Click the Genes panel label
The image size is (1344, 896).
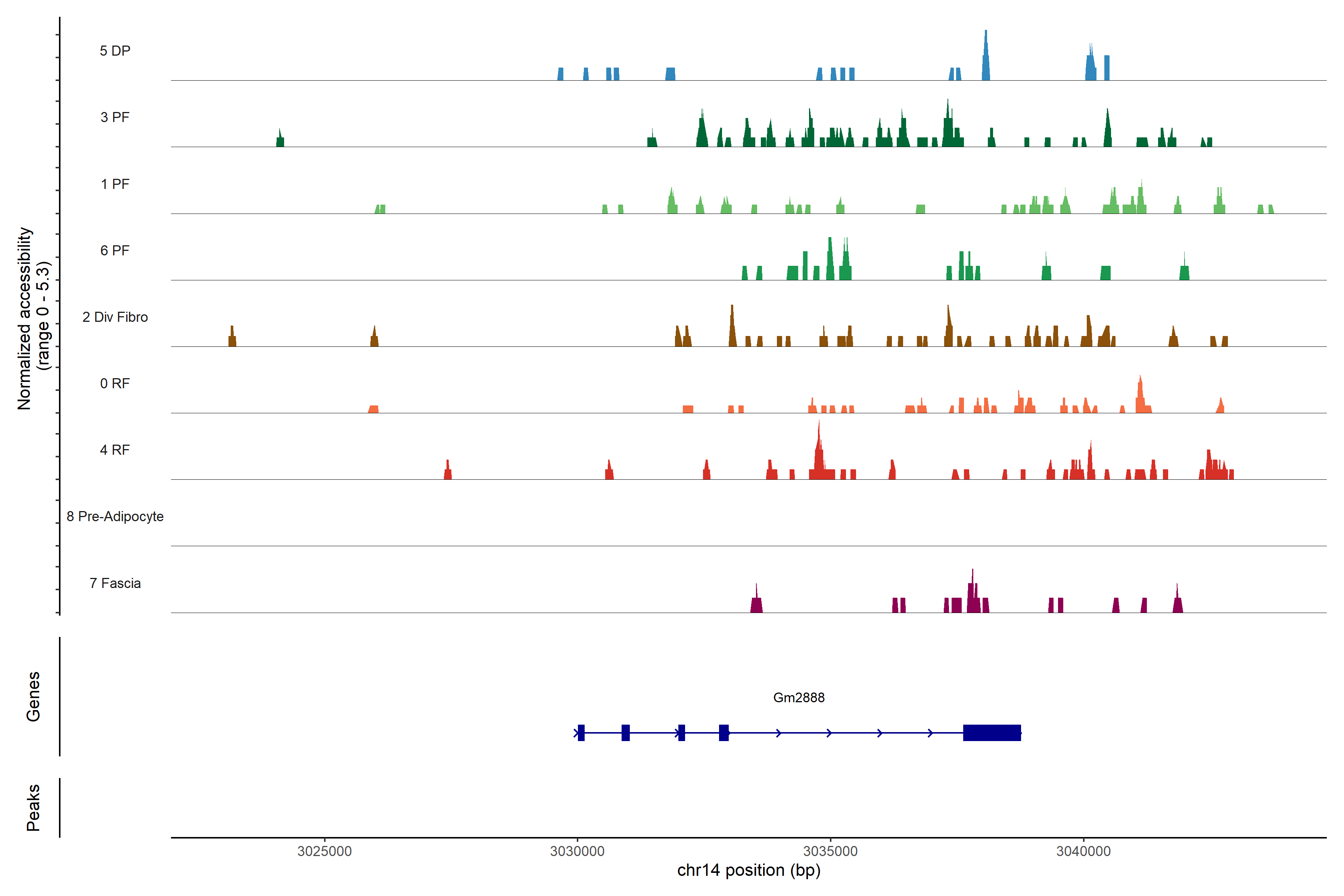click(x=33, y=697)
